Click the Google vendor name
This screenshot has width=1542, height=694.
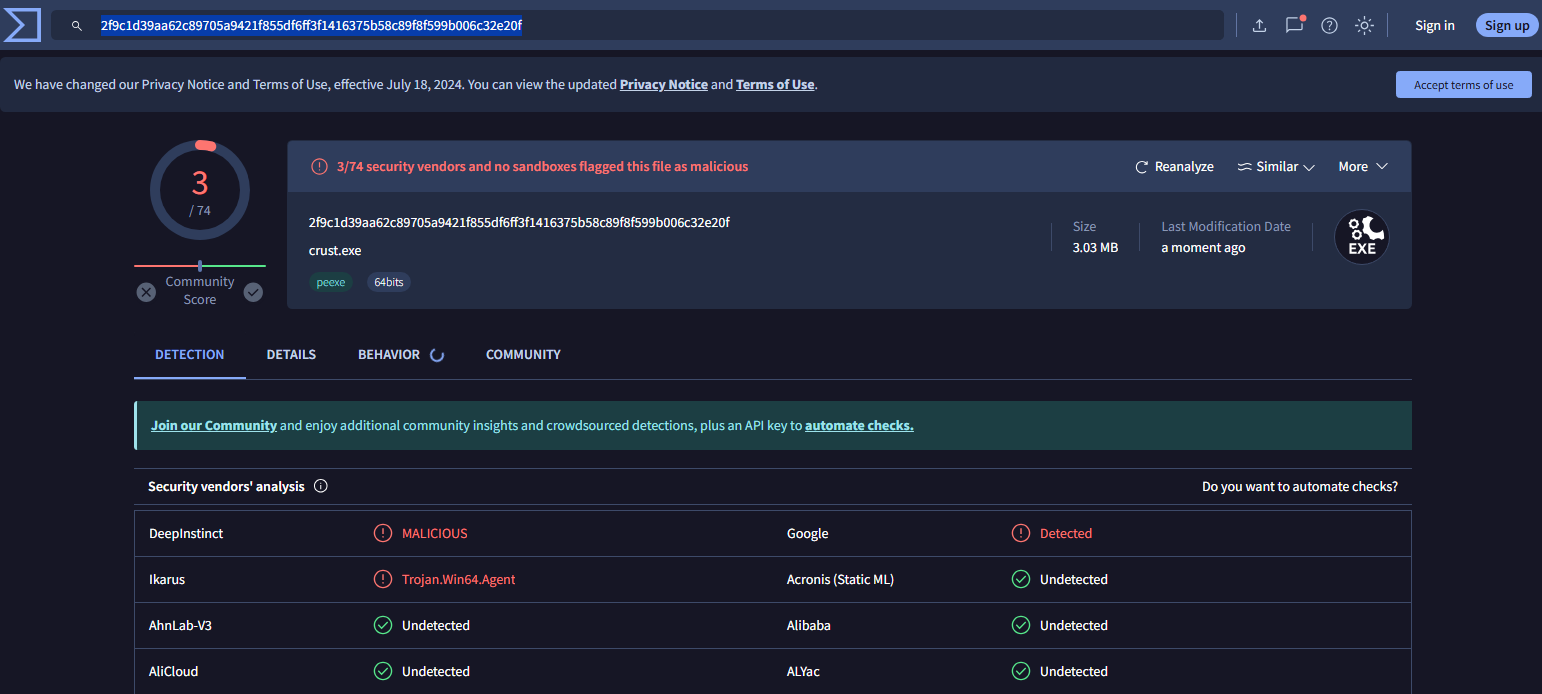coord(808,534)
